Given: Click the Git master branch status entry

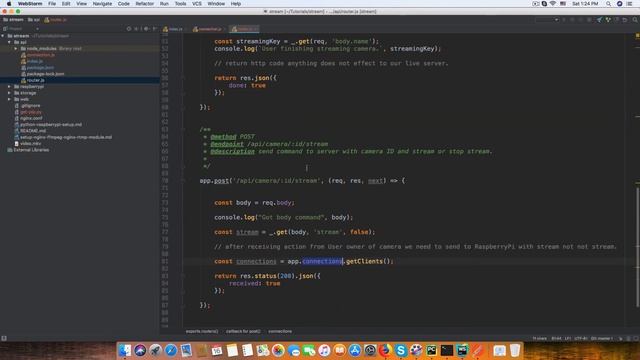Looking at the screenshot, I should click(x=602, y=339).
